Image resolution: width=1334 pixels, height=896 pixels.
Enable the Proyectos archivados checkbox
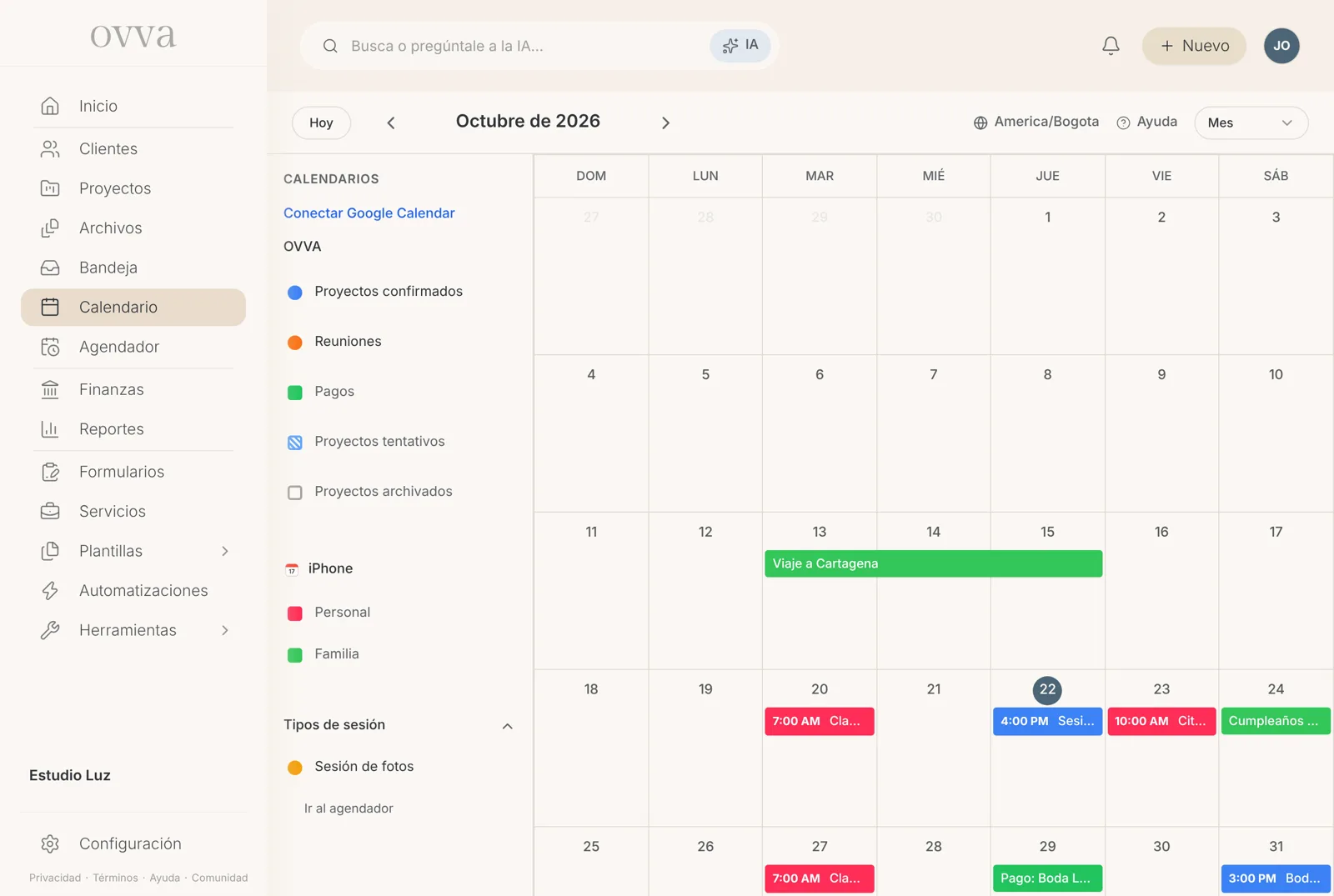(x=295, y=493)
